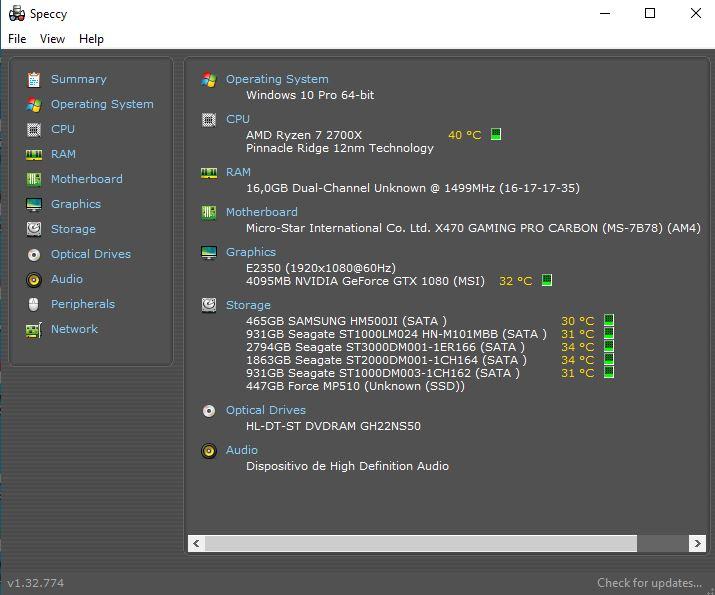This screenshot has height=595, width=715.
Task: Click the Operating System Windows-flag icon in sidebar
Action: 34,104
